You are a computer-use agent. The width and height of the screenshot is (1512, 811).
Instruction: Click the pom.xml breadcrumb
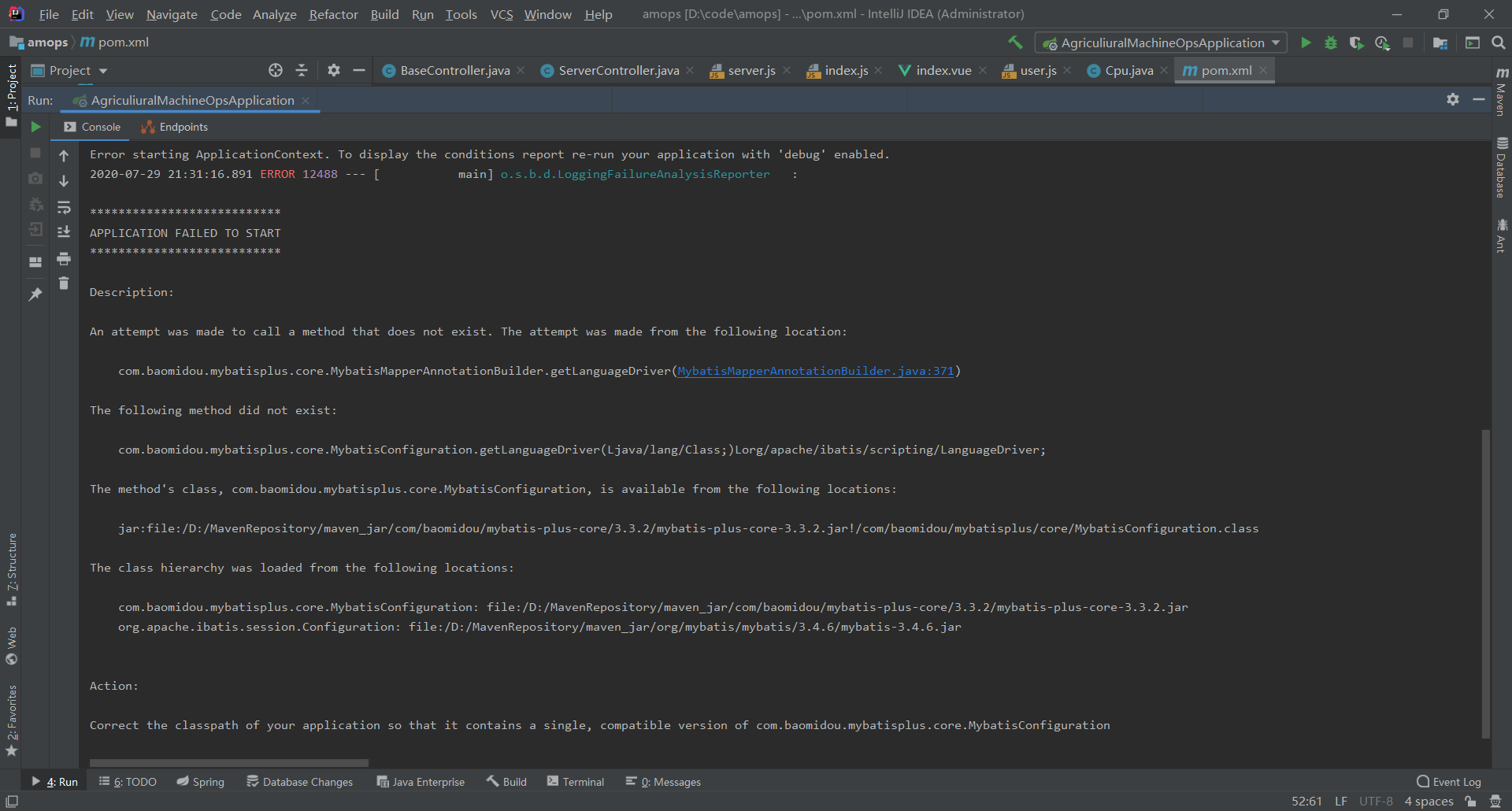click(115, 43)
